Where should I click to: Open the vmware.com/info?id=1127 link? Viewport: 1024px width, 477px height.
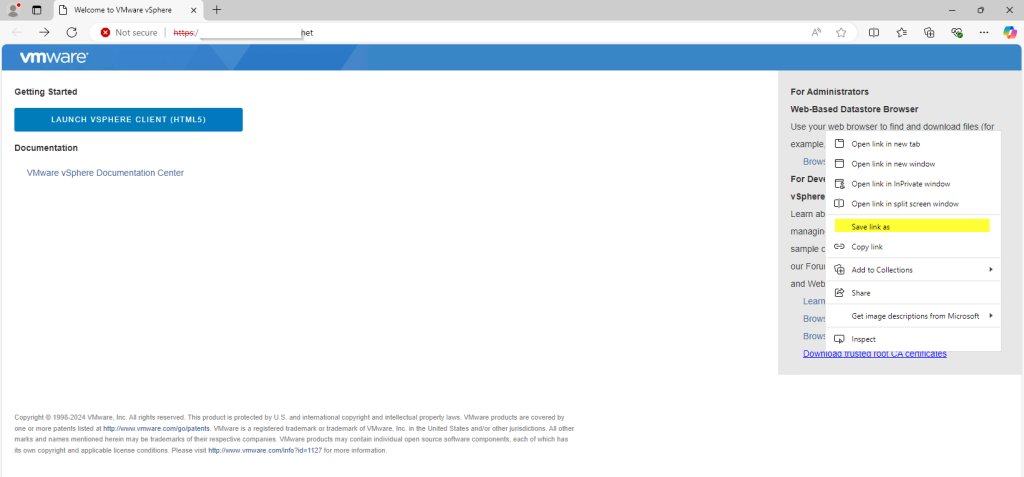pyautogui.click(x=265, y=450)
